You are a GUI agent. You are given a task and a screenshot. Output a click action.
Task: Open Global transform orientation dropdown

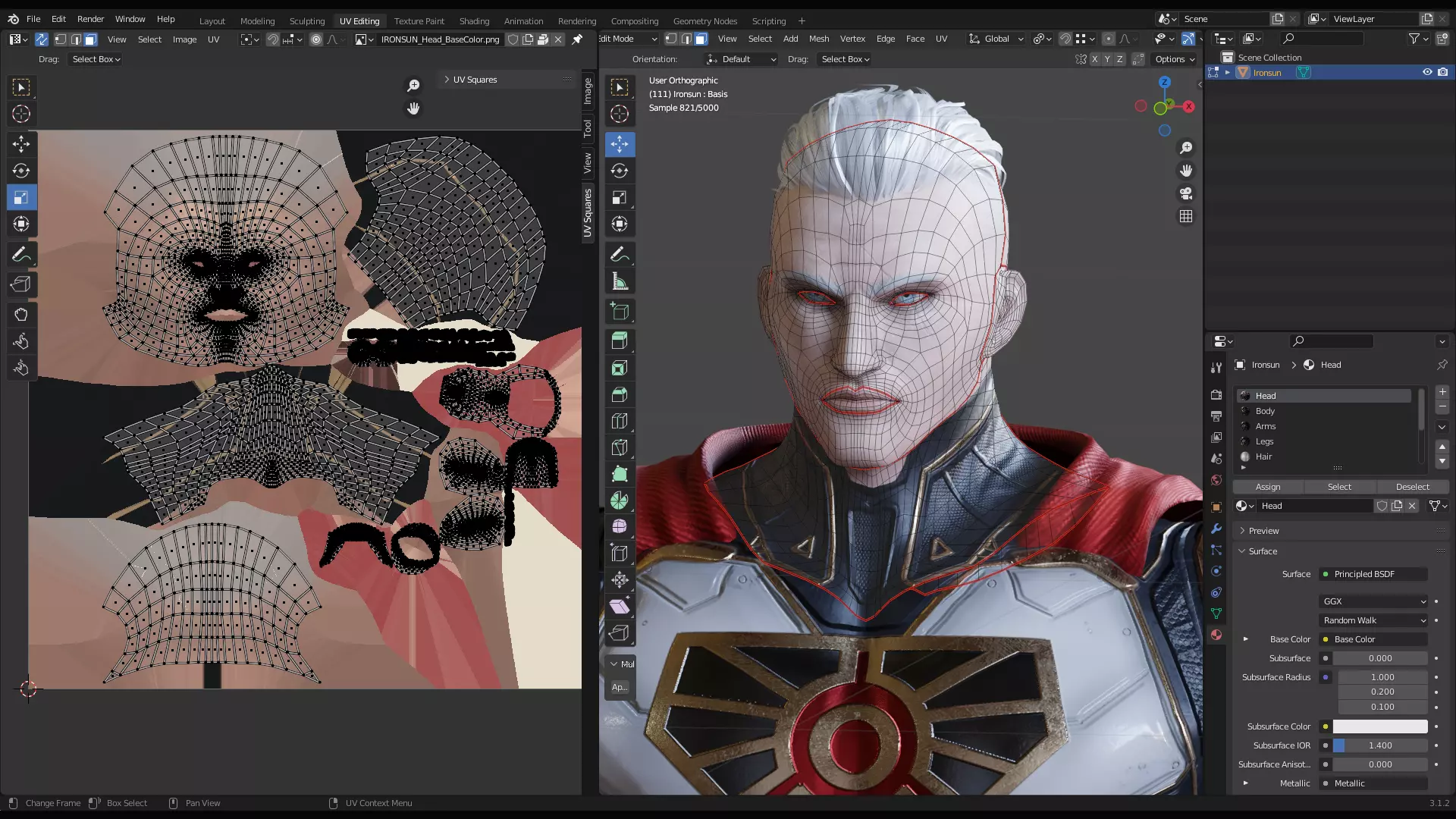[996, 39]
